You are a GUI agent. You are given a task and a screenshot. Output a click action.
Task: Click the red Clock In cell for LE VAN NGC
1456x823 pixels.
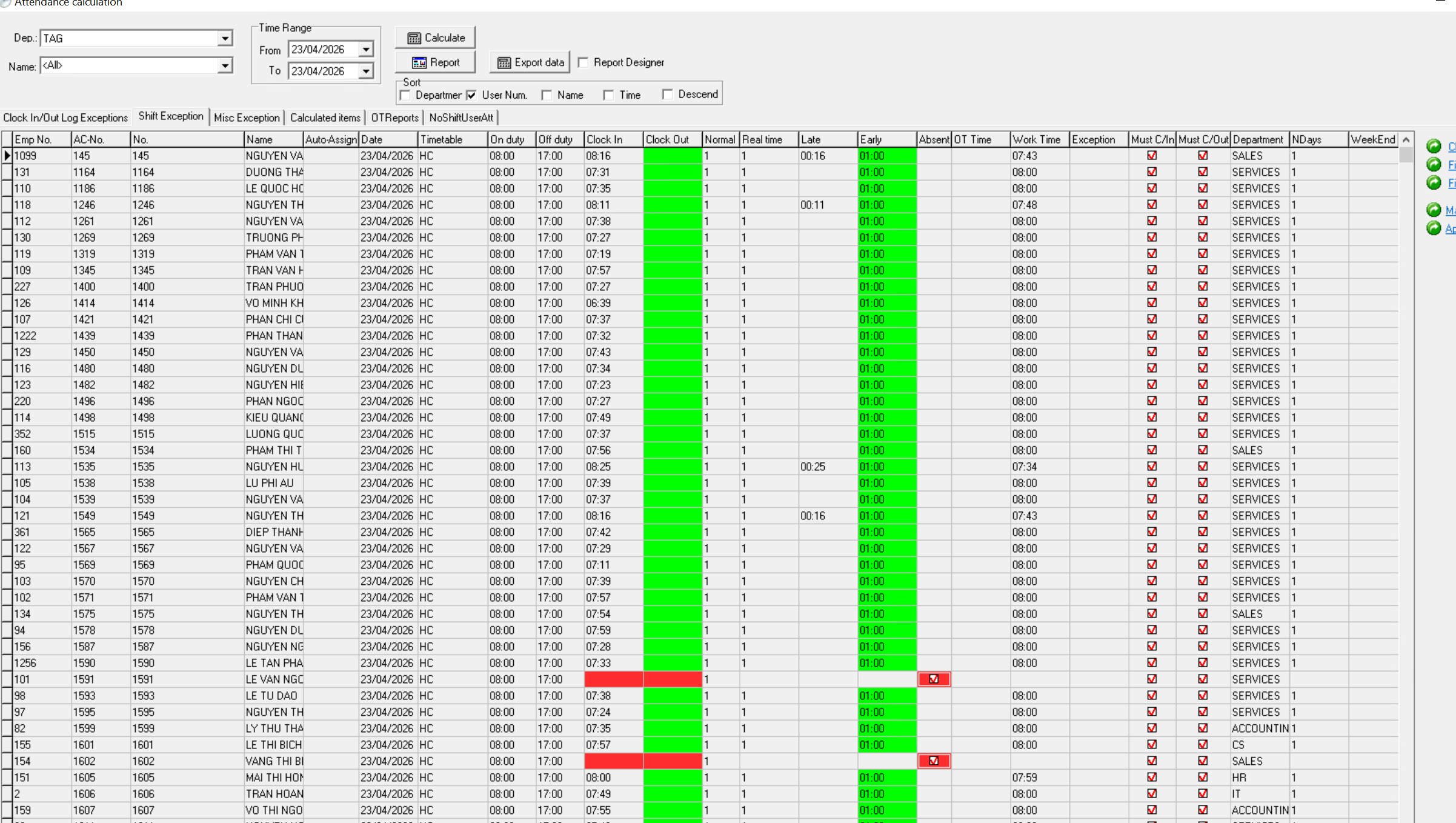(613, 679)
